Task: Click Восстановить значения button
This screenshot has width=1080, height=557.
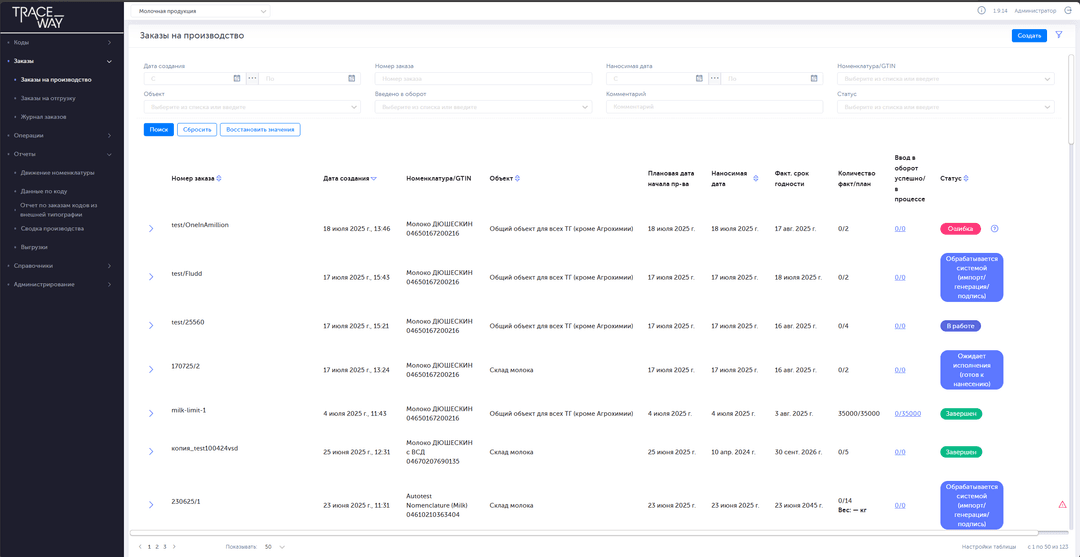Action: click(x=260, y=129)
